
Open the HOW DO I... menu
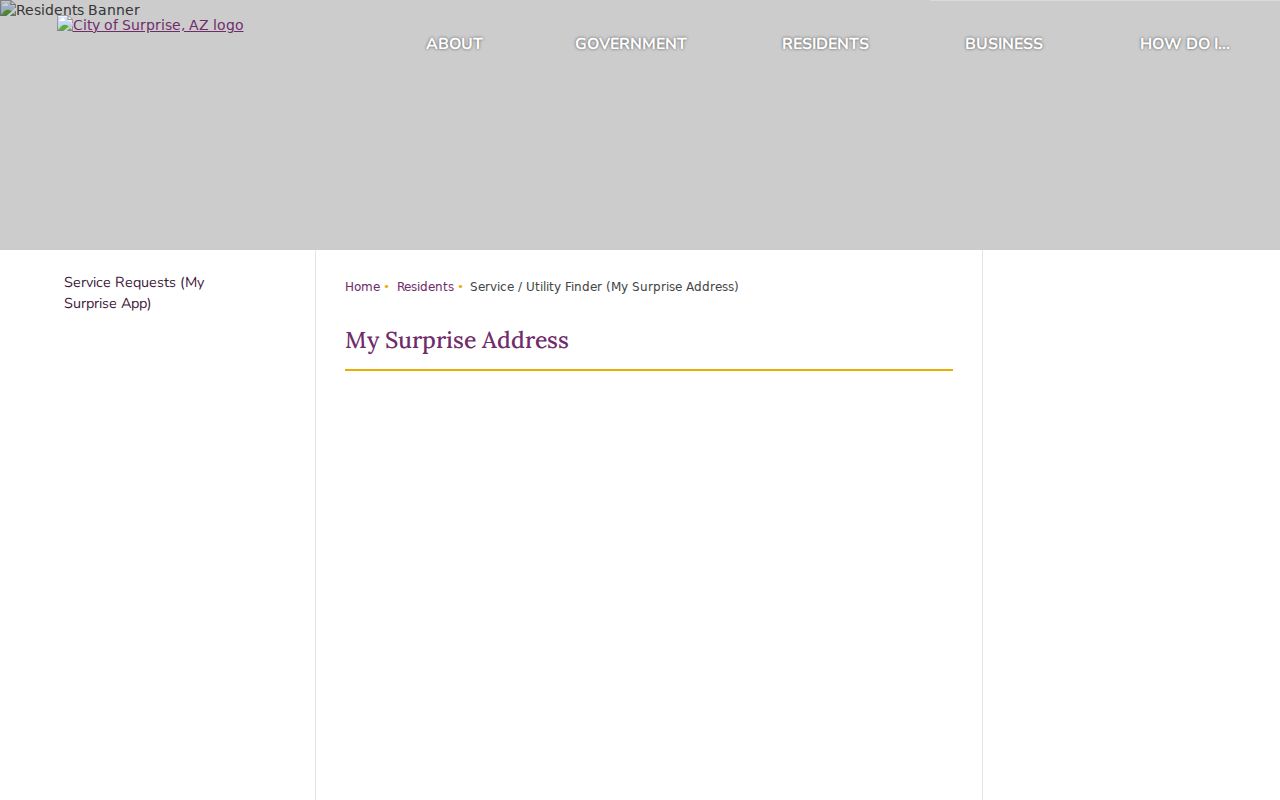click(1184, 44)
